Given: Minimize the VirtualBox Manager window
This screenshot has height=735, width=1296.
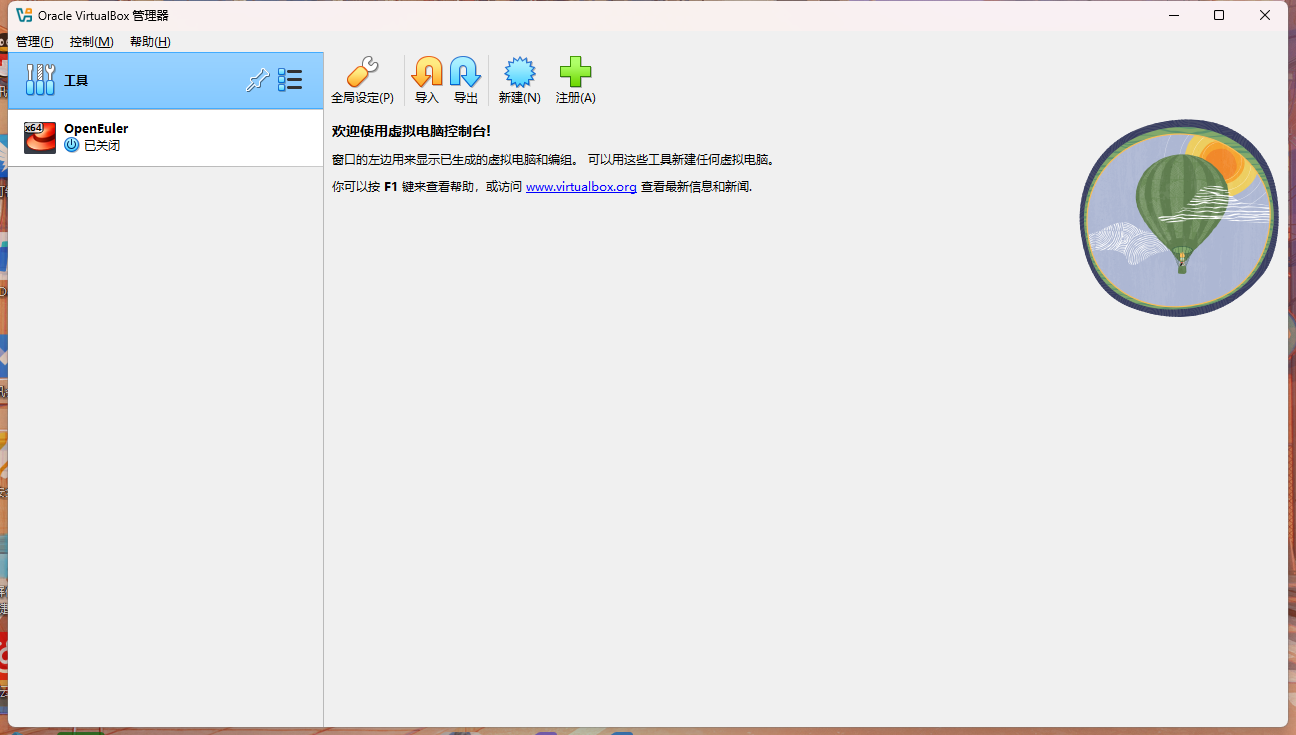Looking at the screenshot, I should coord(1173,15).
